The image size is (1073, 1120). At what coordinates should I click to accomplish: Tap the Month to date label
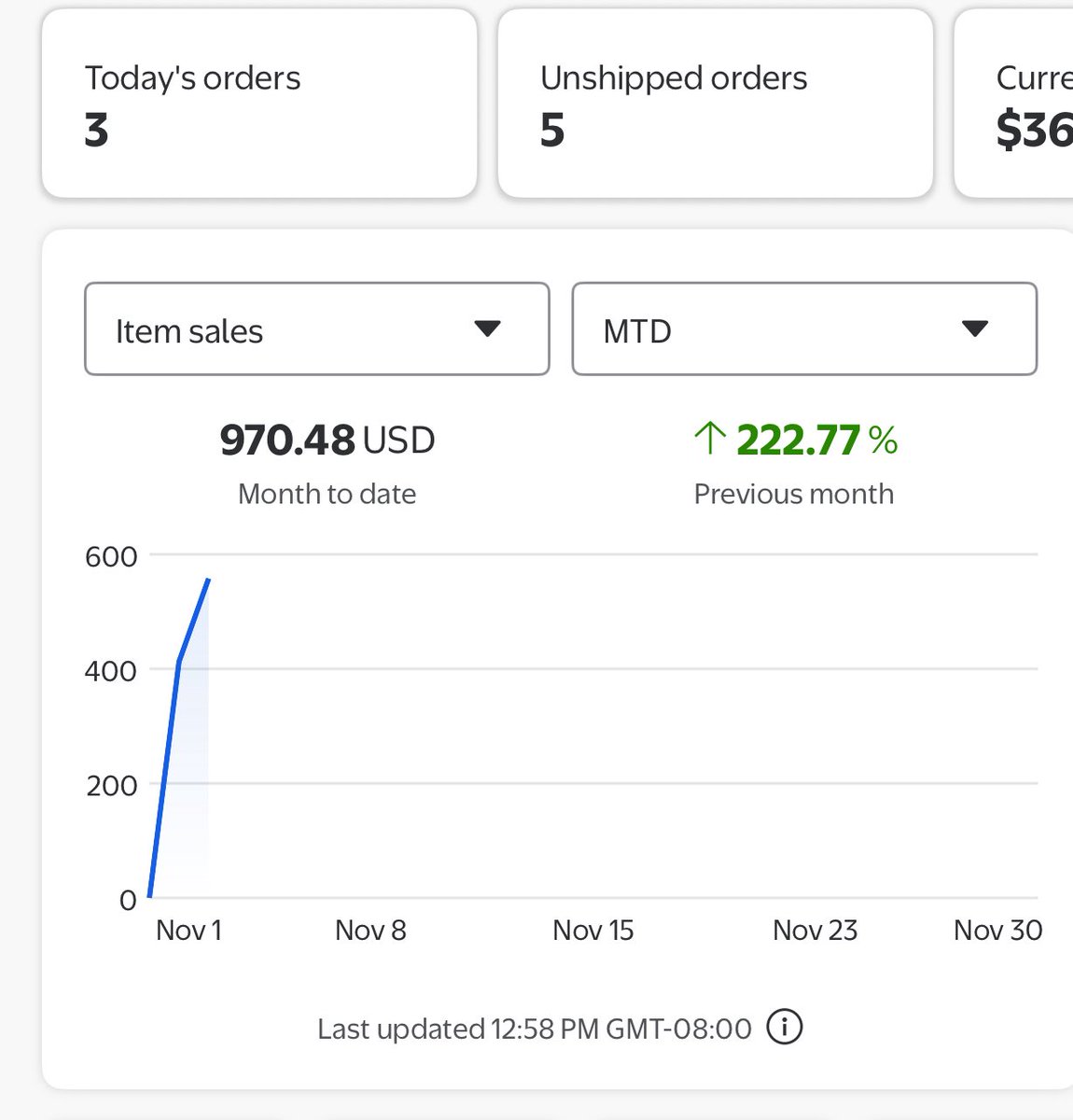coord(327,494)
